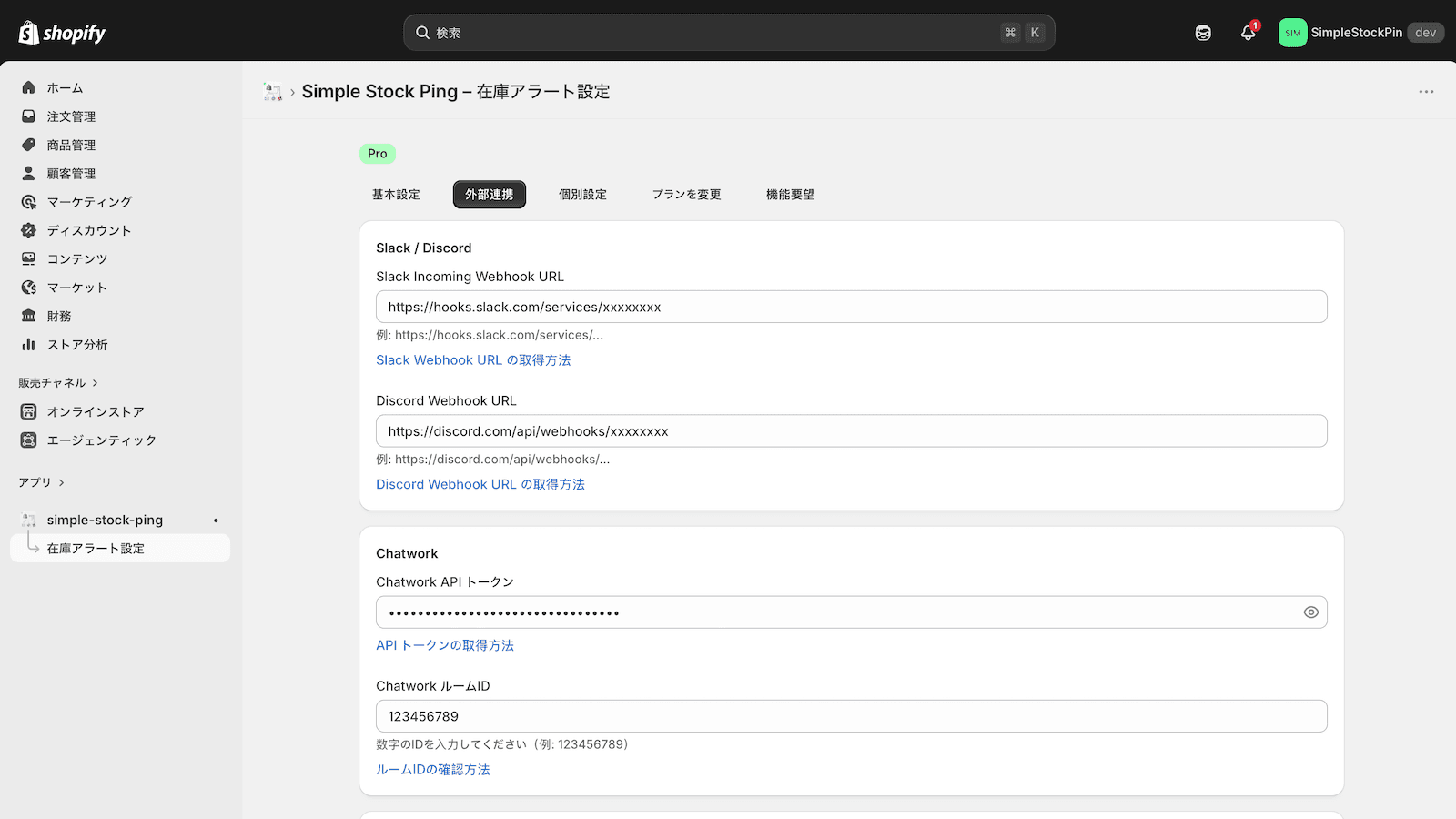Click the Chatwork section heading

(x=407, y=553)
